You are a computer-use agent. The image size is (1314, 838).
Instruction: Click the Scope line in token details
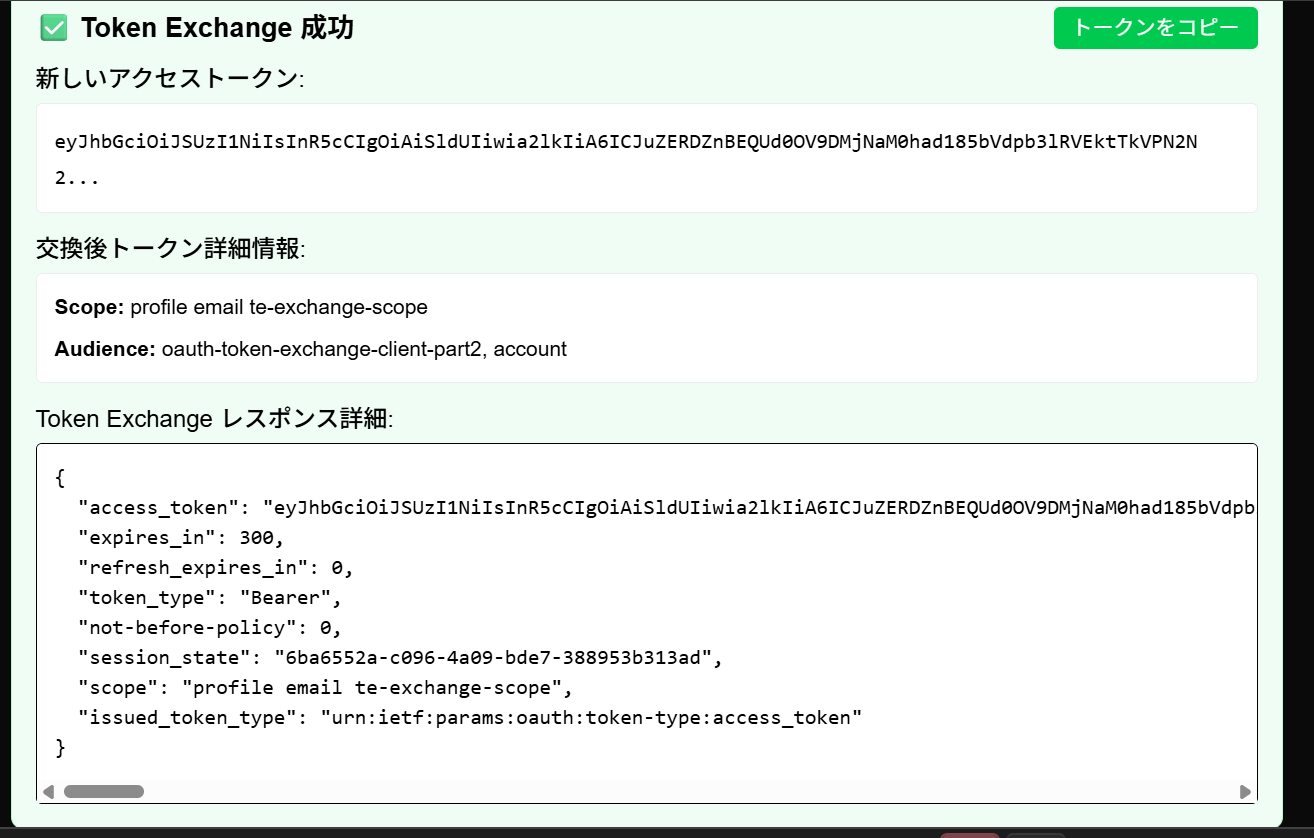coord(241,307)
